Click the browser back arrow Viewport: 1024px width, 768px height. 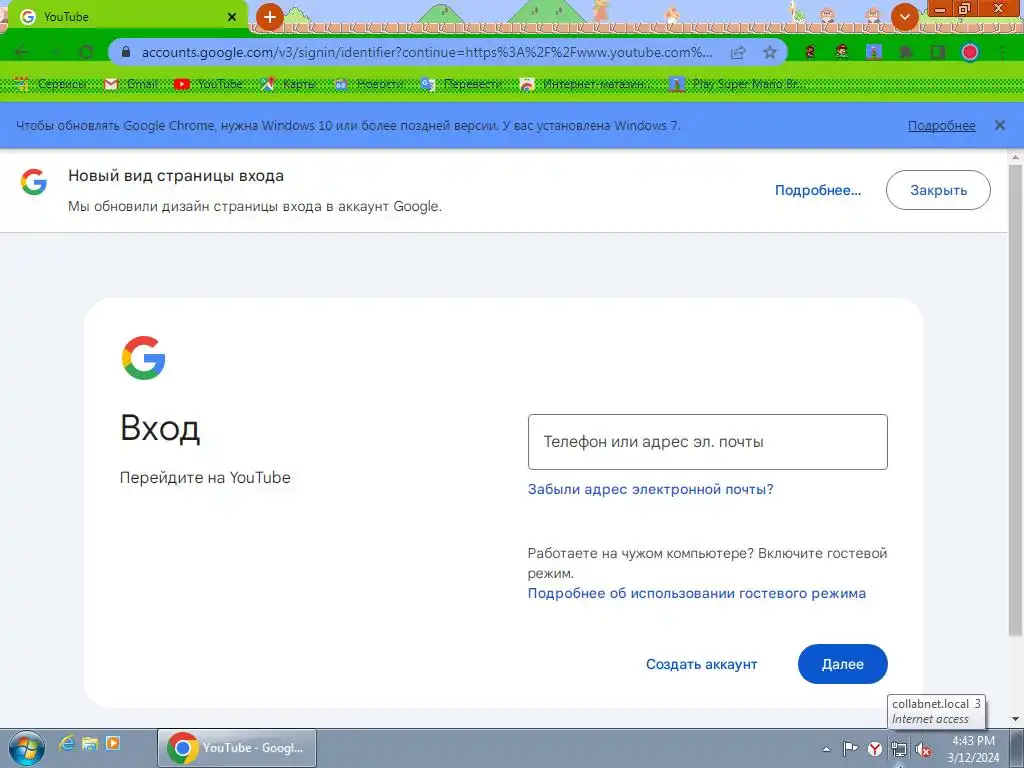[x=22, y=52]
